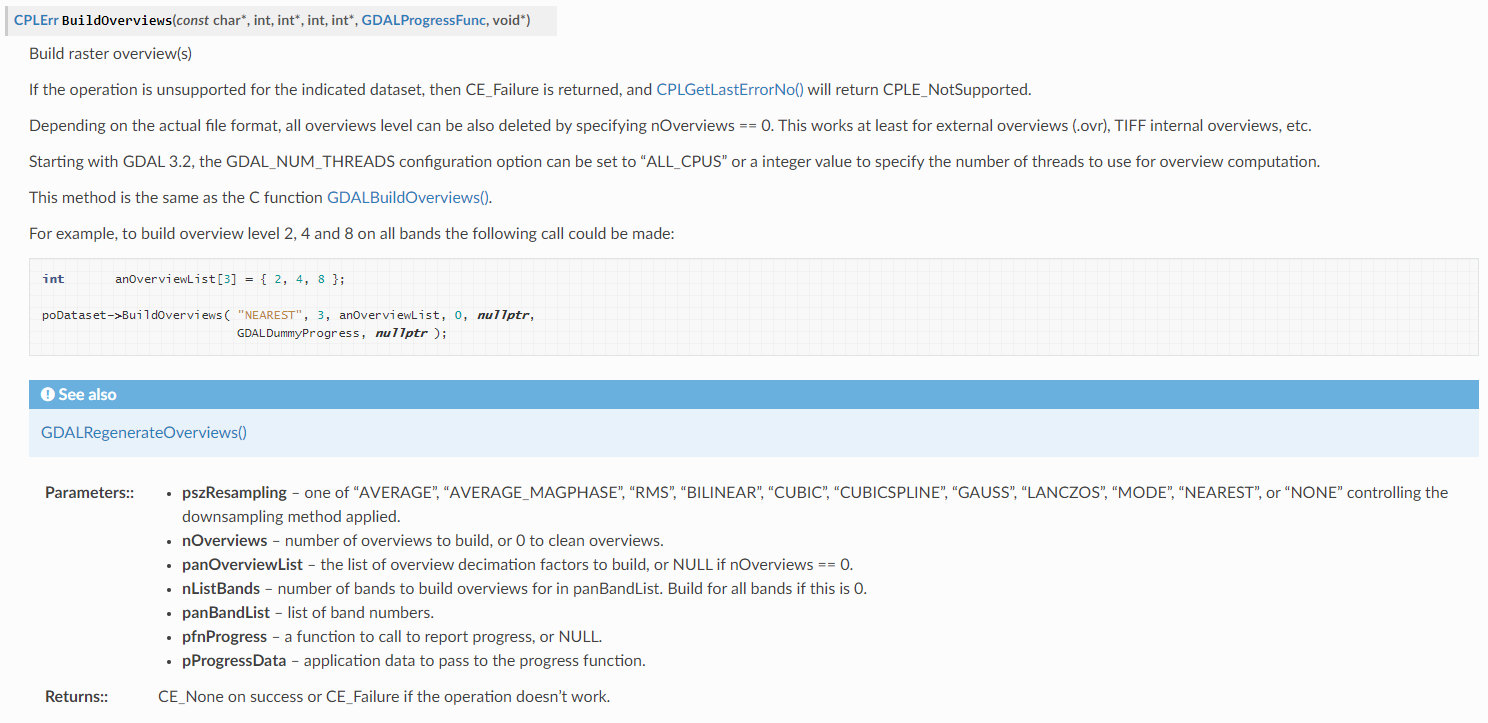
Task: Open the GDALRegenerateOverviews() see-also link
Action: (x=144, y=433)
